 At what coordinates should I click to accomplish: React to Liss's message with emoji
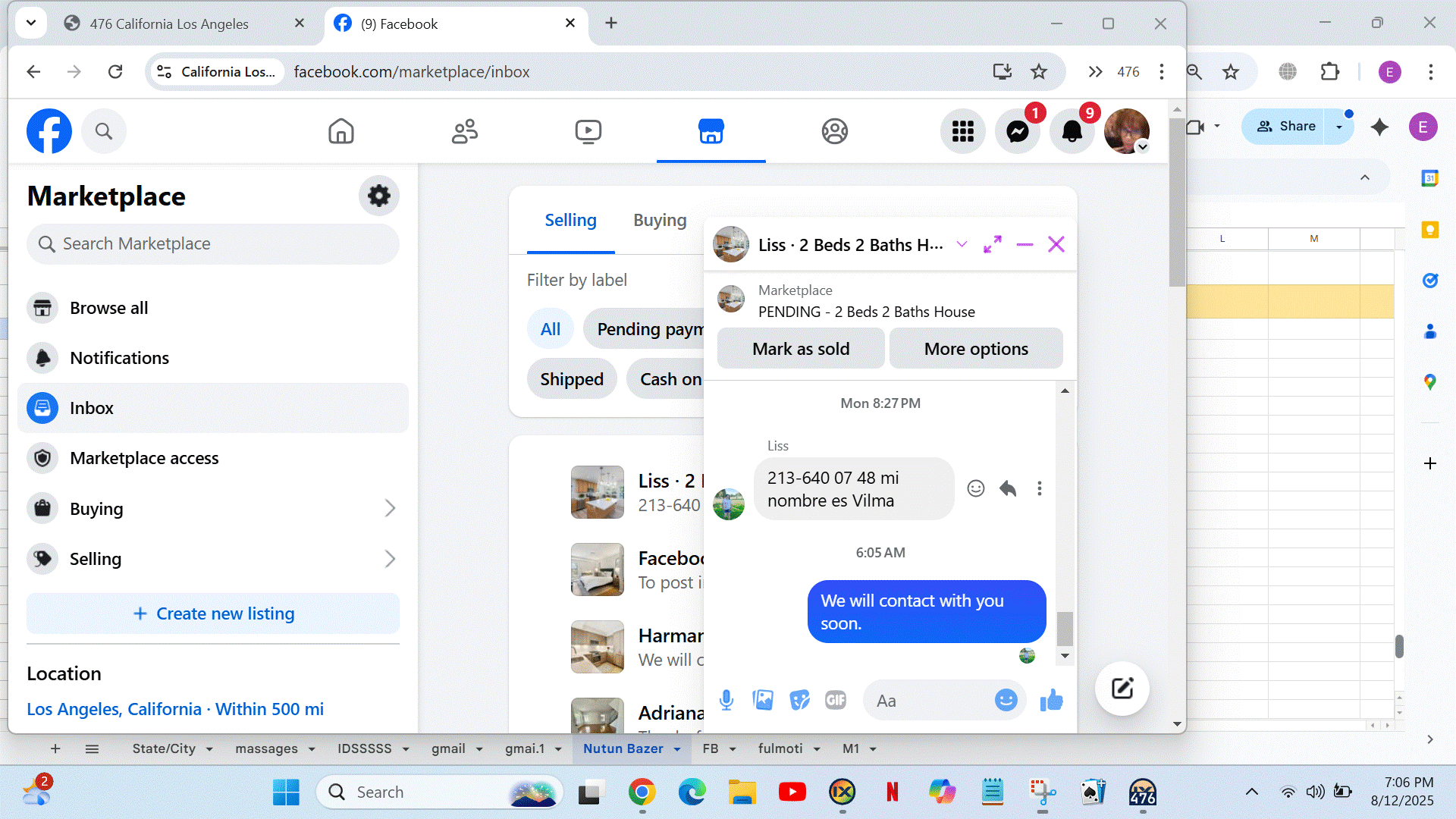tap(976, 488)
